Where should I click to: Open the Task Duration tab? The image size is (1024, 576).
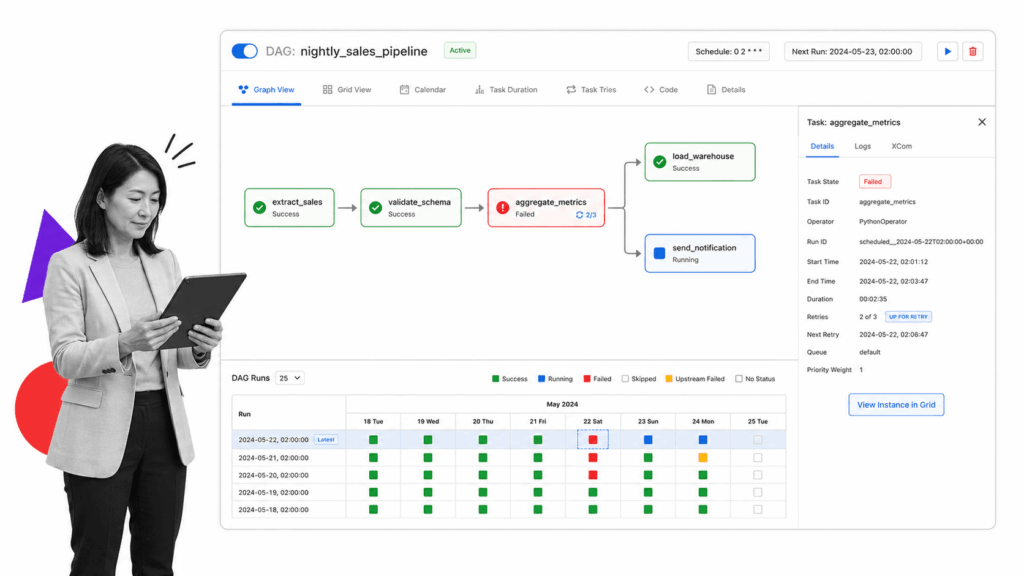point(506,89)
